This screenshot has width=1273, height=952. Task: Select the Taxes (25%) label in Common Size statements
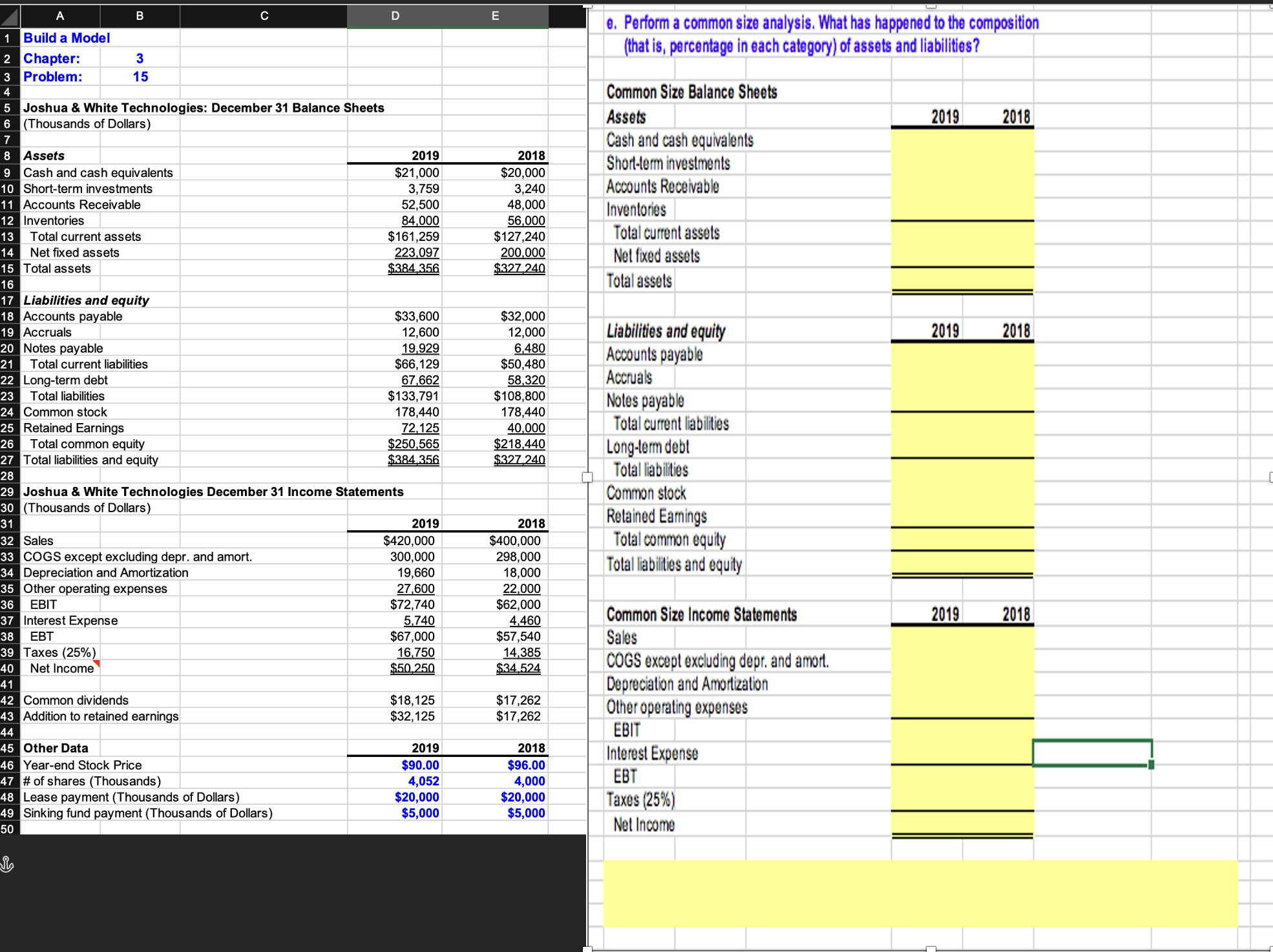tap(640, 800)
